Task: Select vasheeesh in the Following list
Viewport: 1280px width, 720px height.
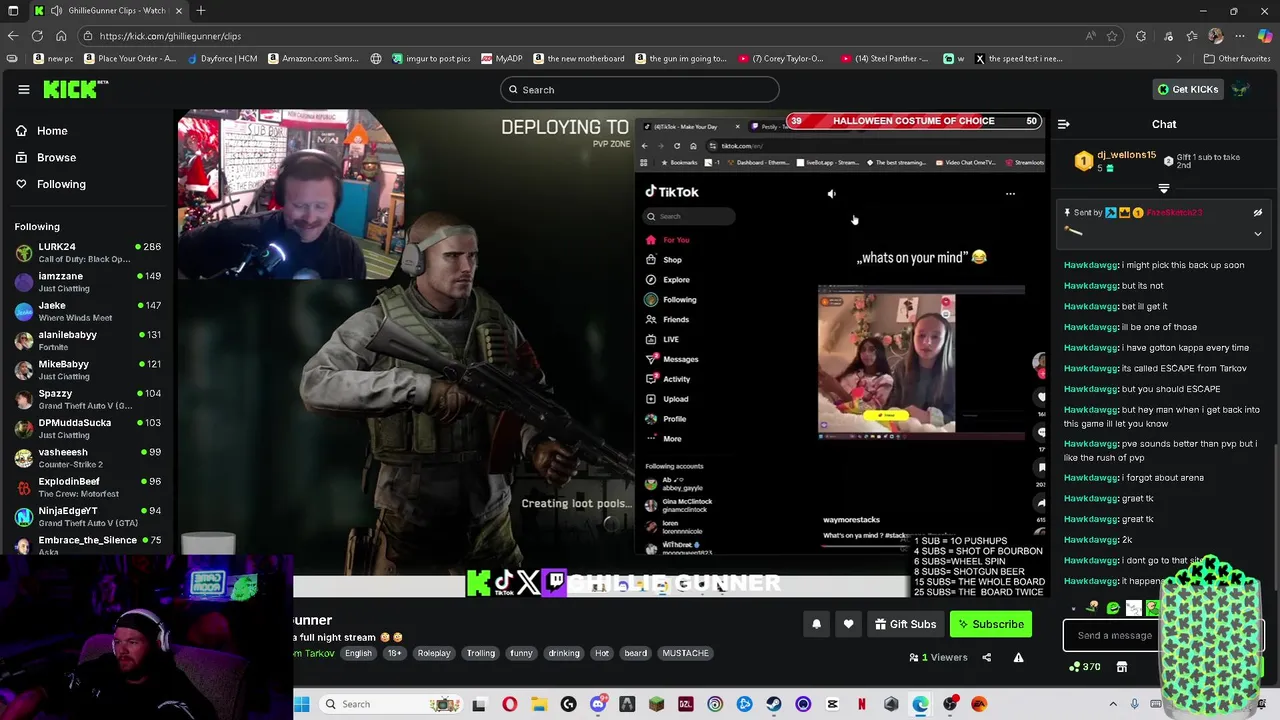Action: tap(88, 458)
